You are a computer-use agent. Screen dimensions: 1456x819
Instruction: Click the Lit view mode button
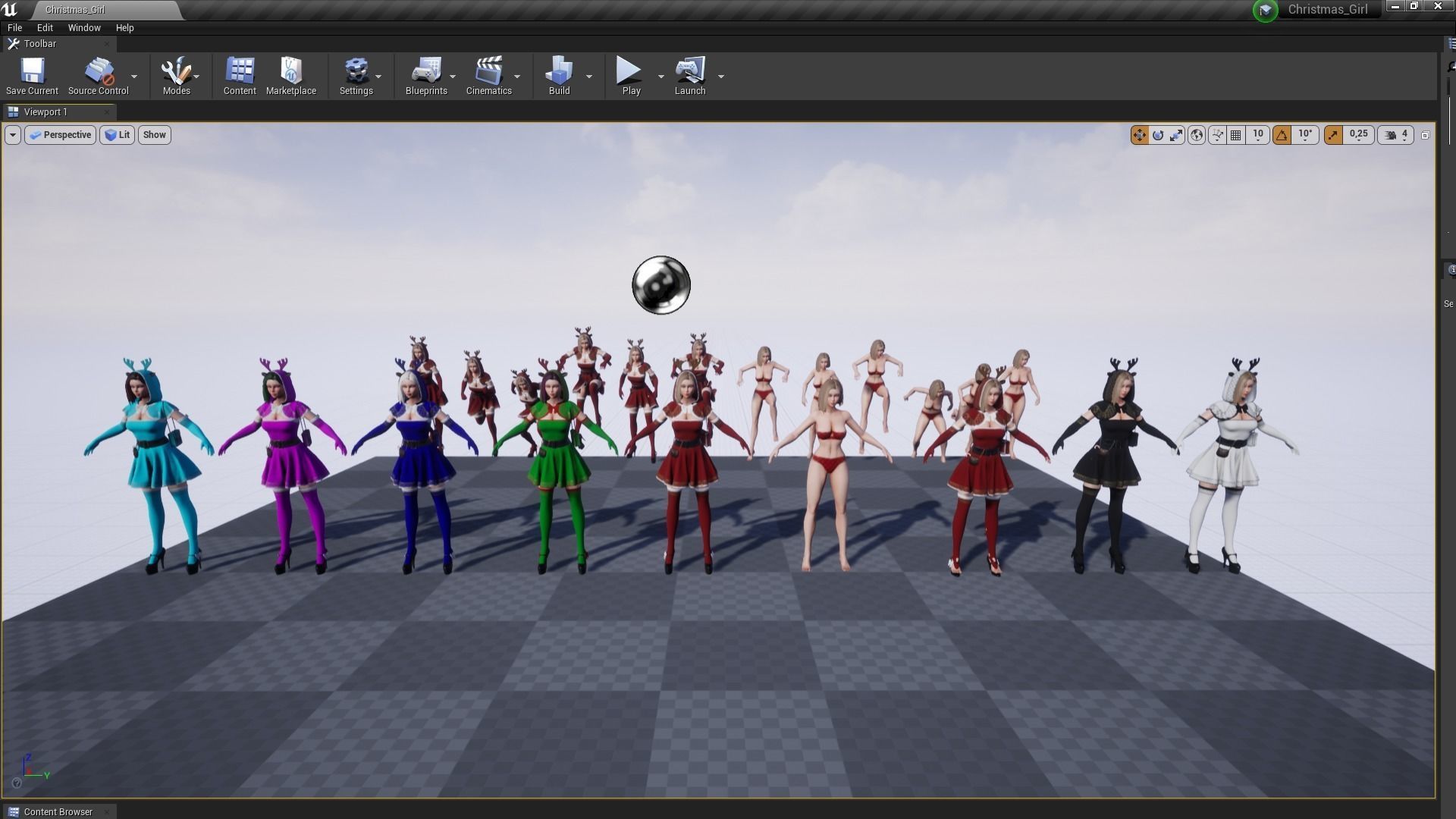[118, 135]
